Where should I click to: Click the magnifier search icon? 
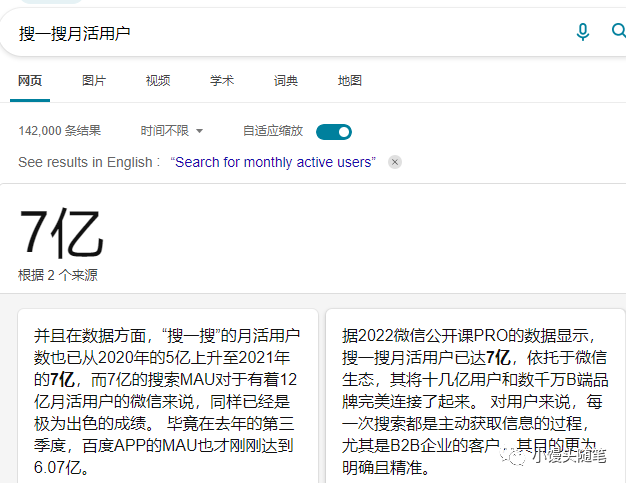click(618, 31)
